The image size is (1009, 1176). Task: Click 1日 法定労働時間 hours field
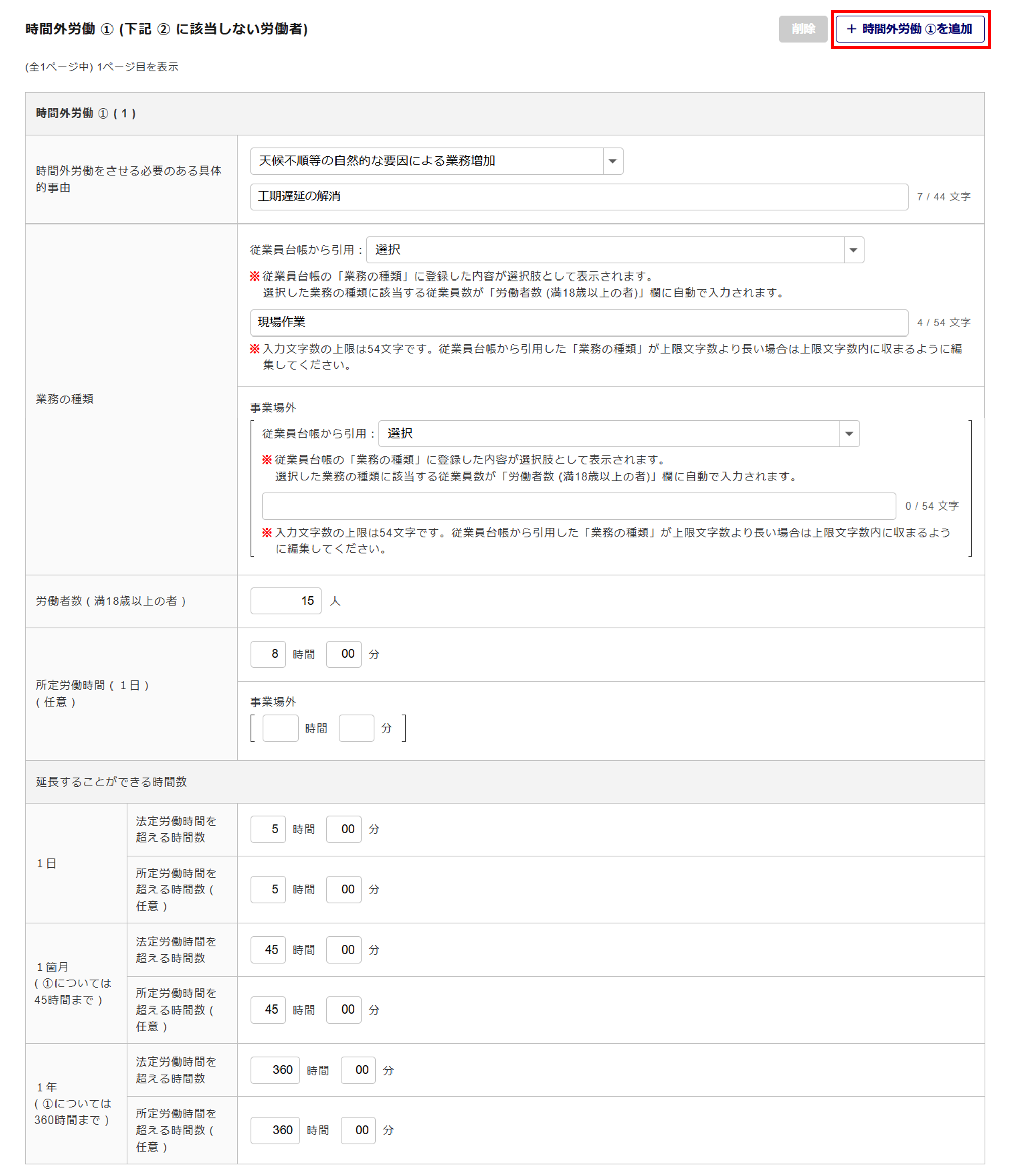tap(268, 829)
